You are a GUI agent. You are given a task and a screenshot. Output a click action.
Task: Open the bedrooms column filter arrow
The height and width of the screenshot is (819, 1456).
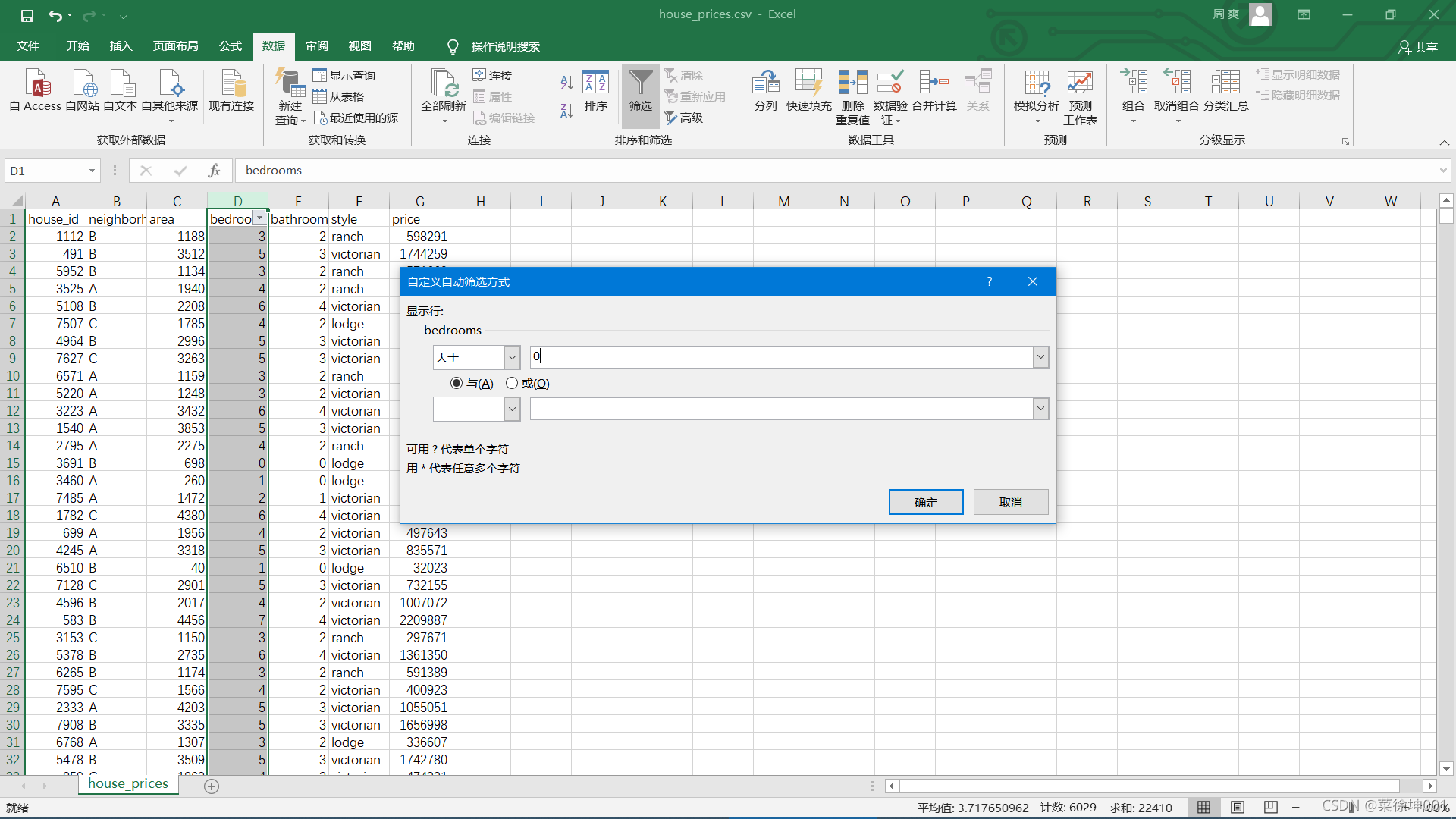259,218
